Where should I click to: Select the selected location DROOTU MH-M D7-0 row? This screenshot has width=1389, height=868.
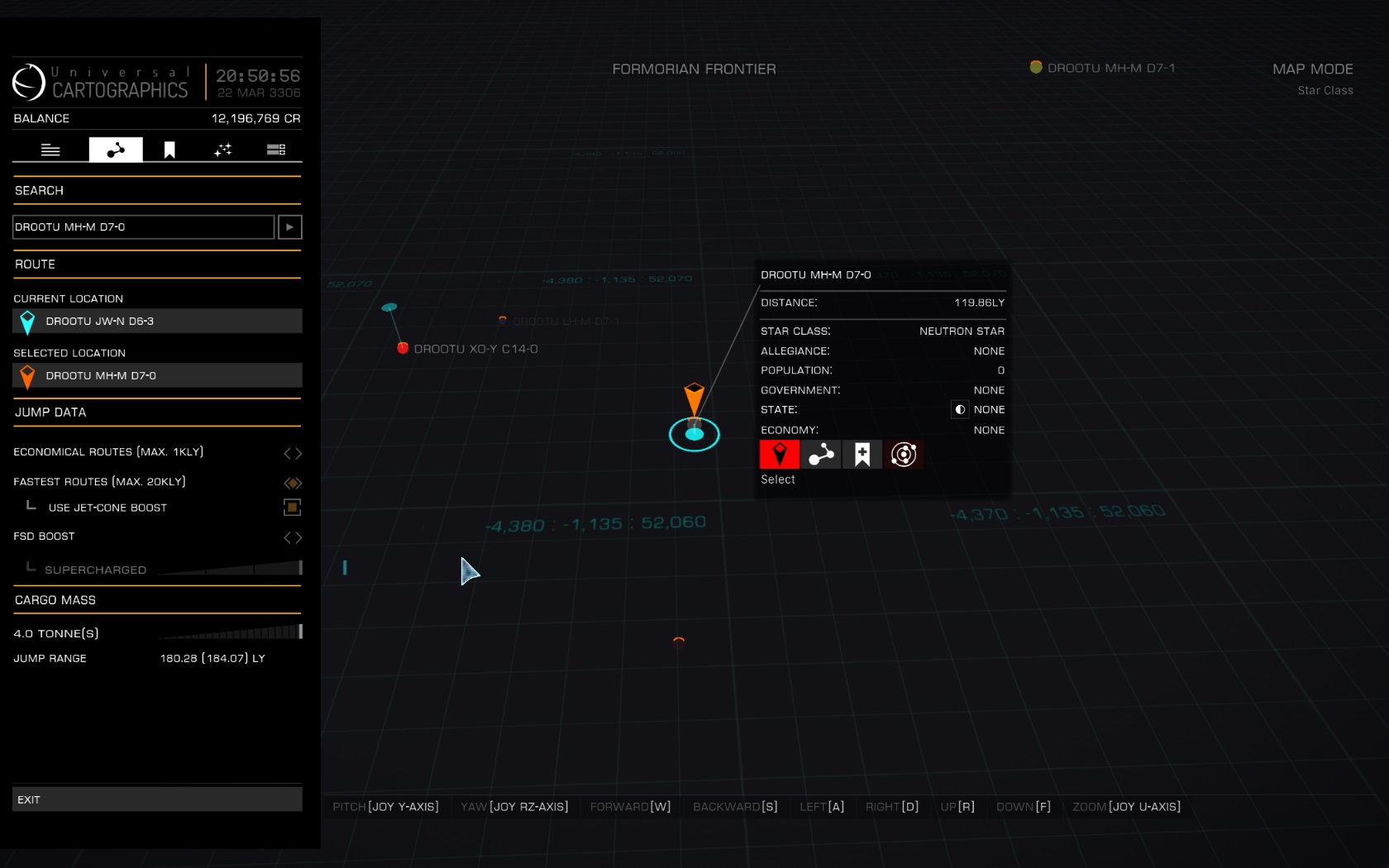click(x=157, y=375)
